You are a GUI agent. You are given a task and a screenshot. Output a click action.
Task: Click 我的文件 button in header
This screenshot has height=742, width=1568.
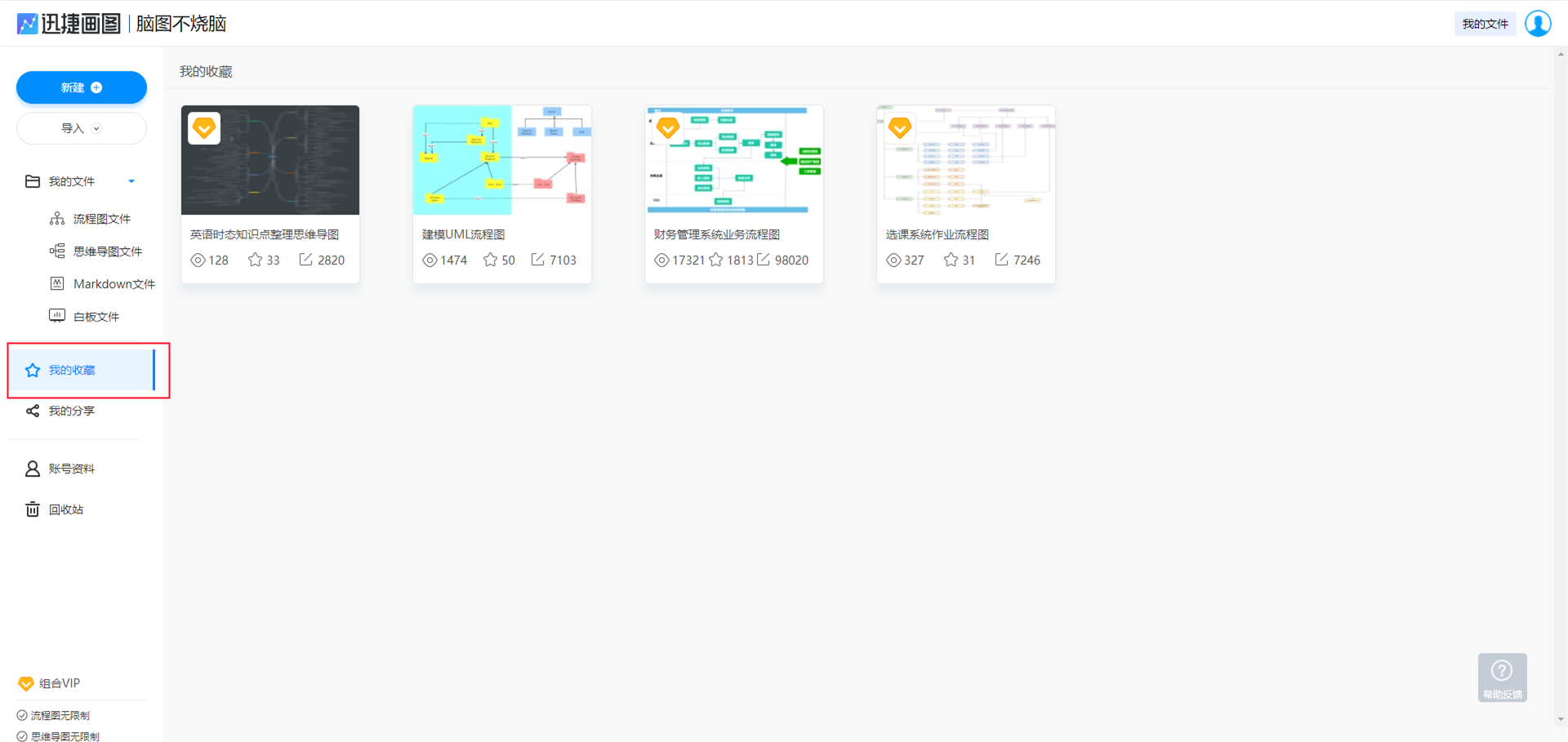click(1484, 24)
